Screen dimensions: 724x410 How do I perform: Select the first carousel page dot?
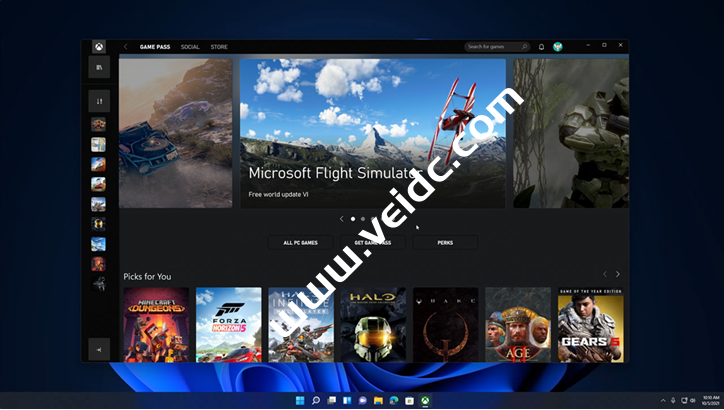pyautogui.click(x=353, y=219)
